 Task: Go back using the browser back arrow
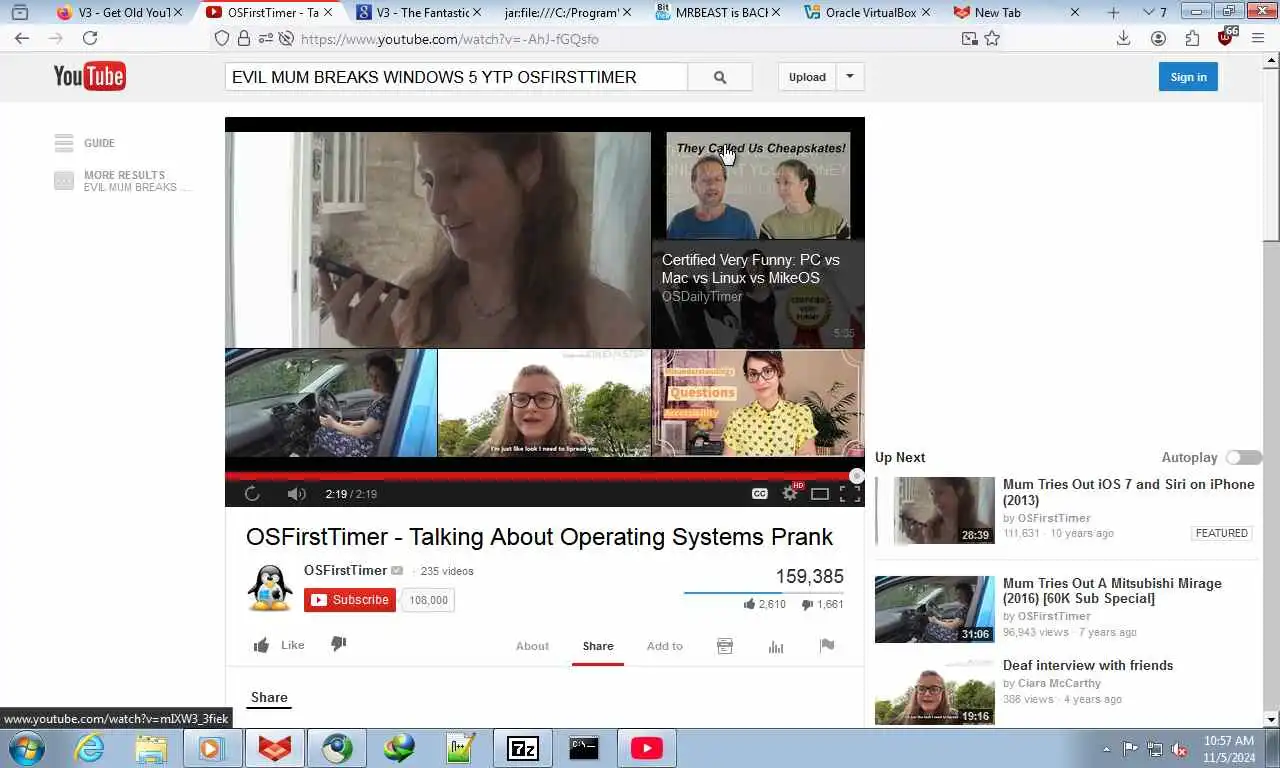tap(22, 38)
